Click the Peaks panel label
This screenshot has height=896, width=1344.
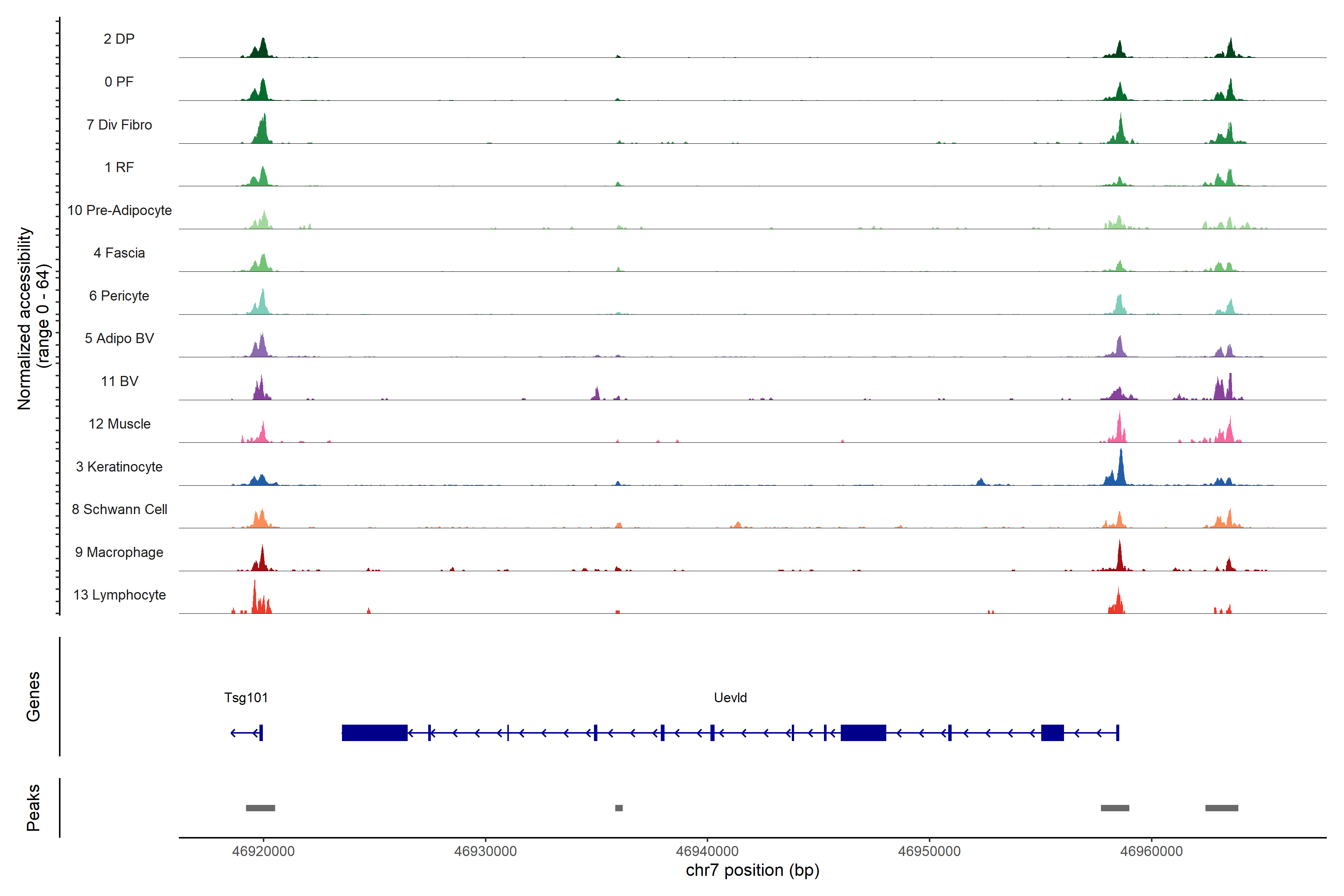pos(33,808)
